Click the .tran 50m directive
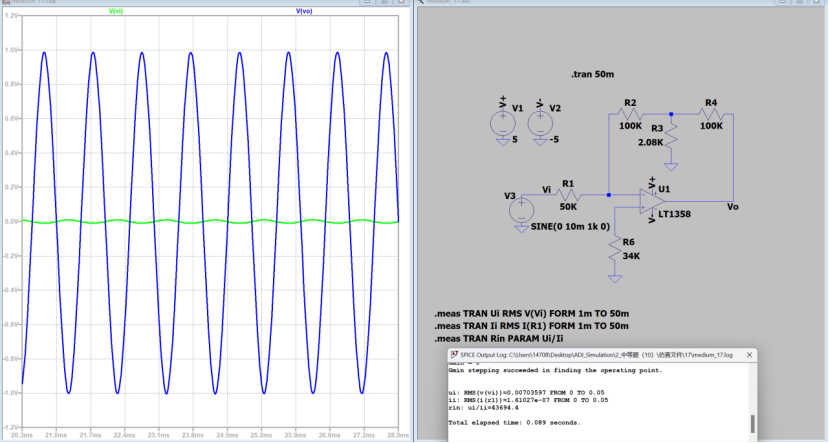Image resolution: width=829 pixels, height=443 pixels. pos(593,75)
